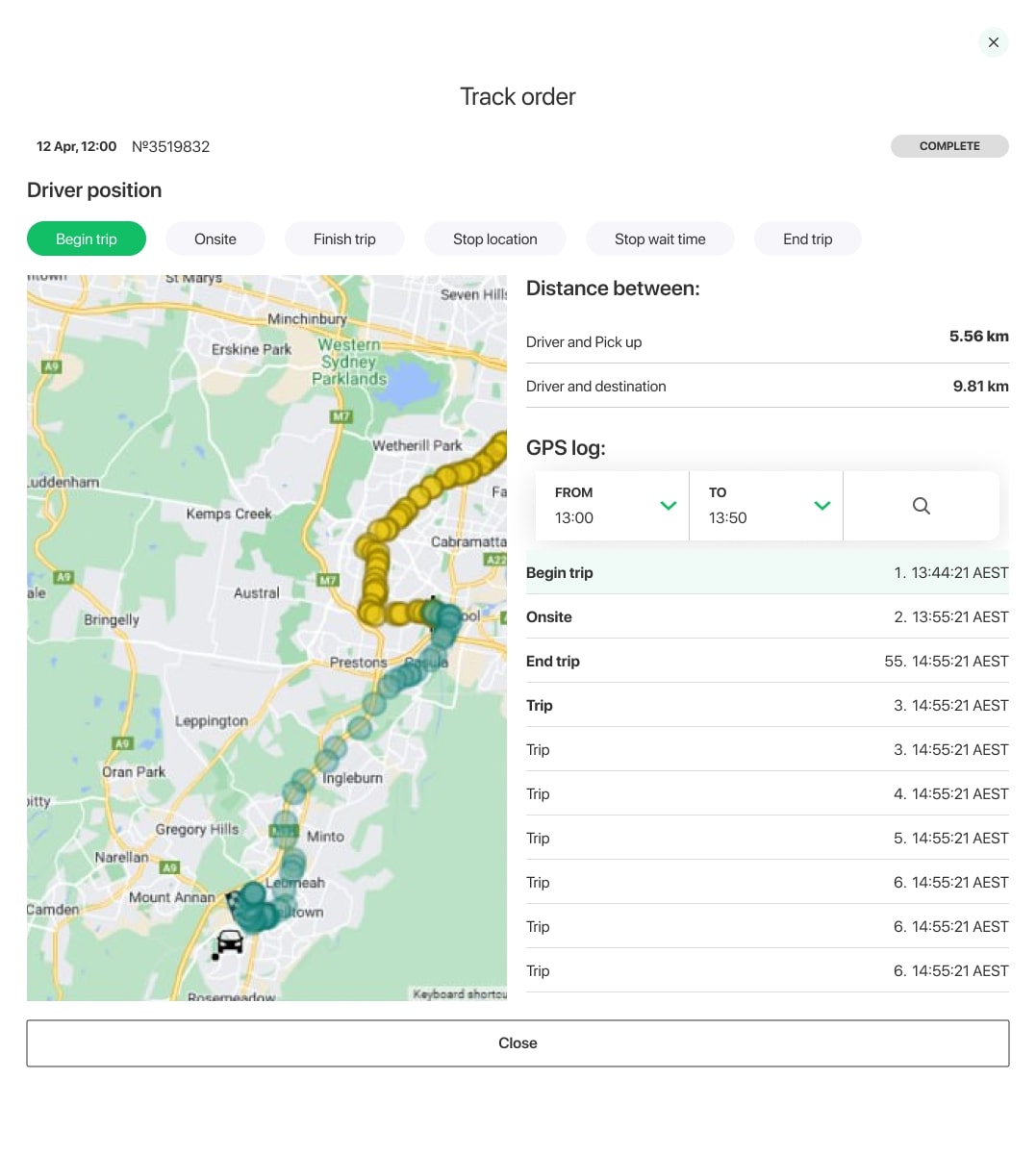Show the Stop location position
Image resolution: width=1036 pixels, height=1154 pixels.
coord(494,239)
